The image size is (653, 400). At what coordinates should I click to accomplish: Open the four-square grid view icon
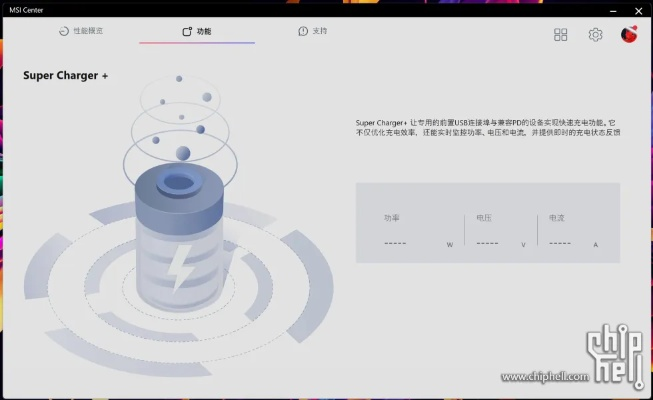[x=561, y=35]
